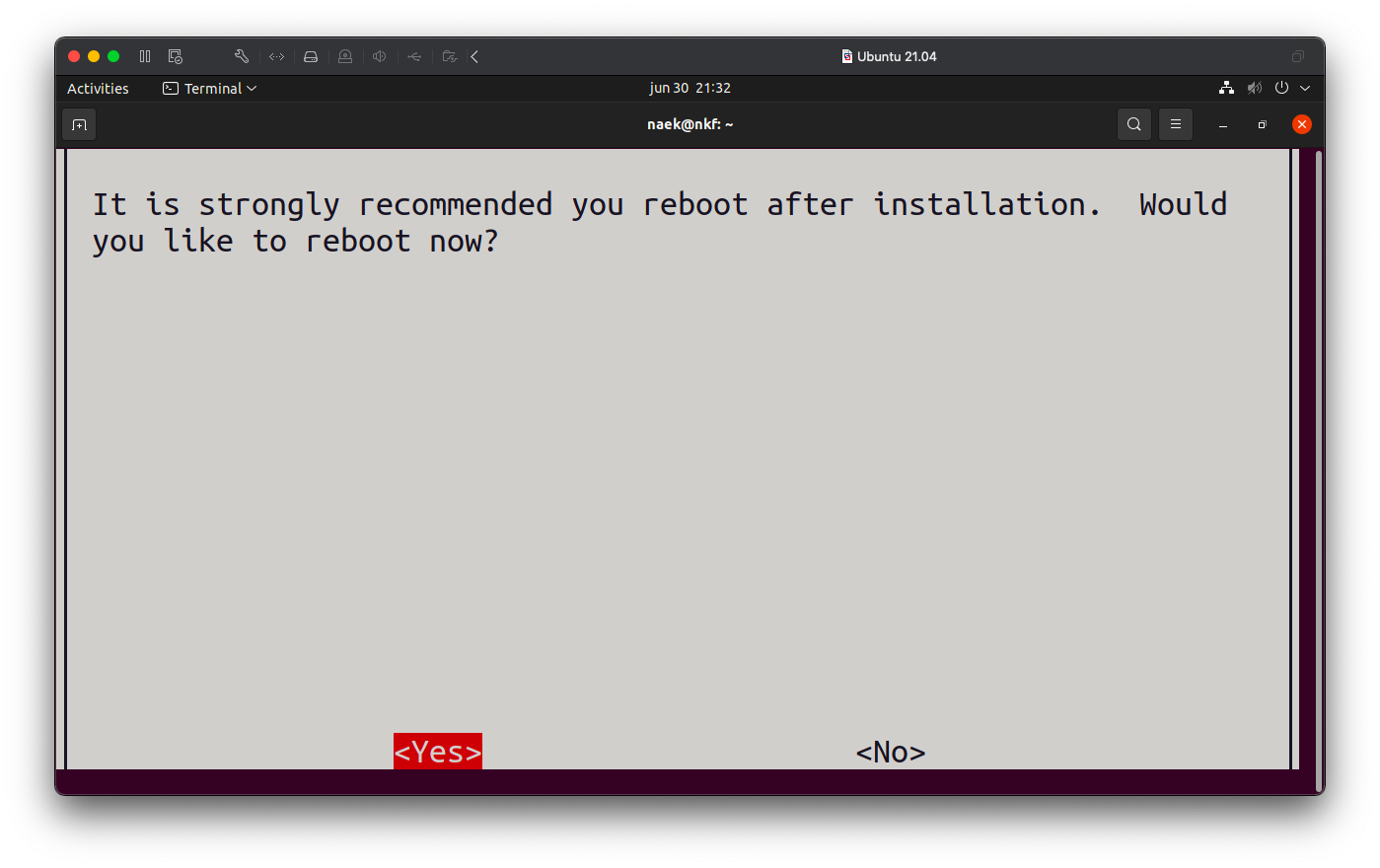Viewport: 1380px width, 868px height.
Task: Click the USB device icon
Action: click(x=414, y=56)
